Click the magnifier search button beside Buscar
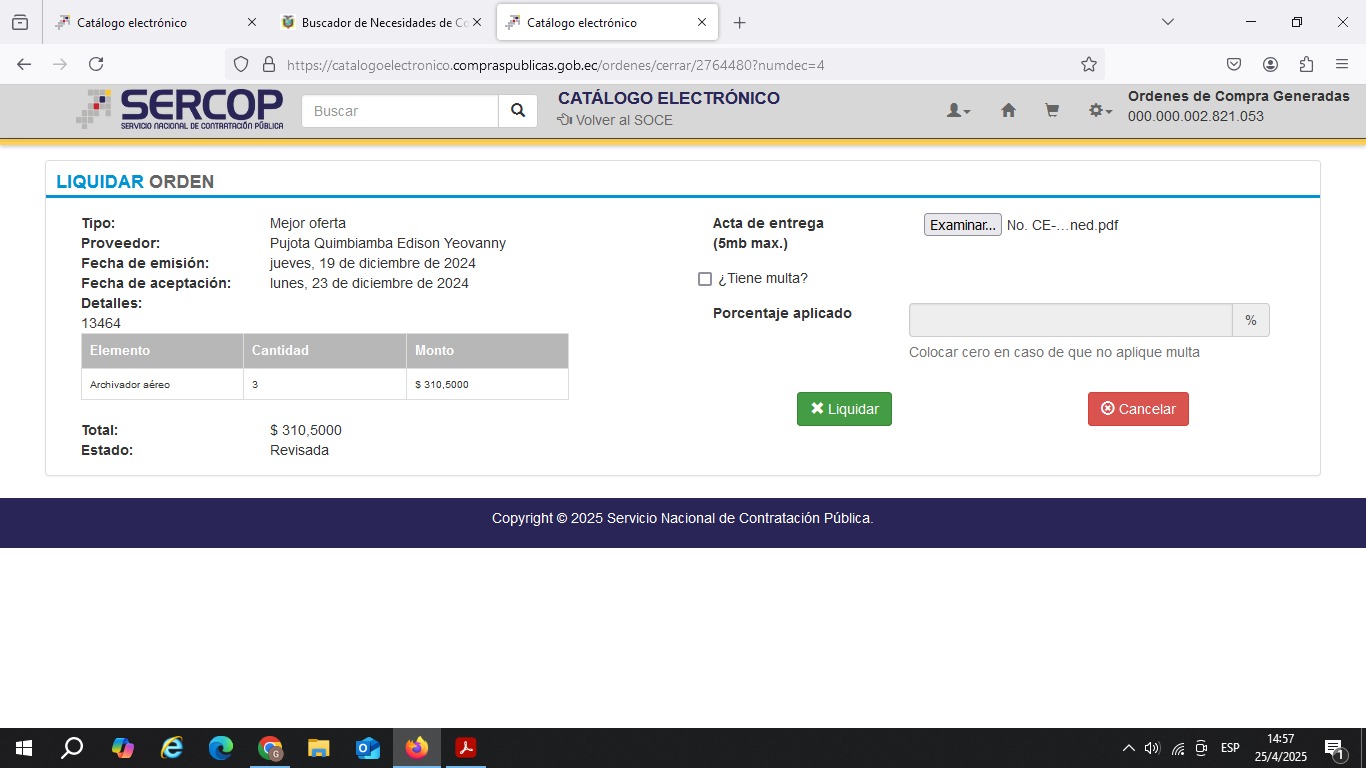This screenshot has height=768, width=1366. (x=517, y=111)
